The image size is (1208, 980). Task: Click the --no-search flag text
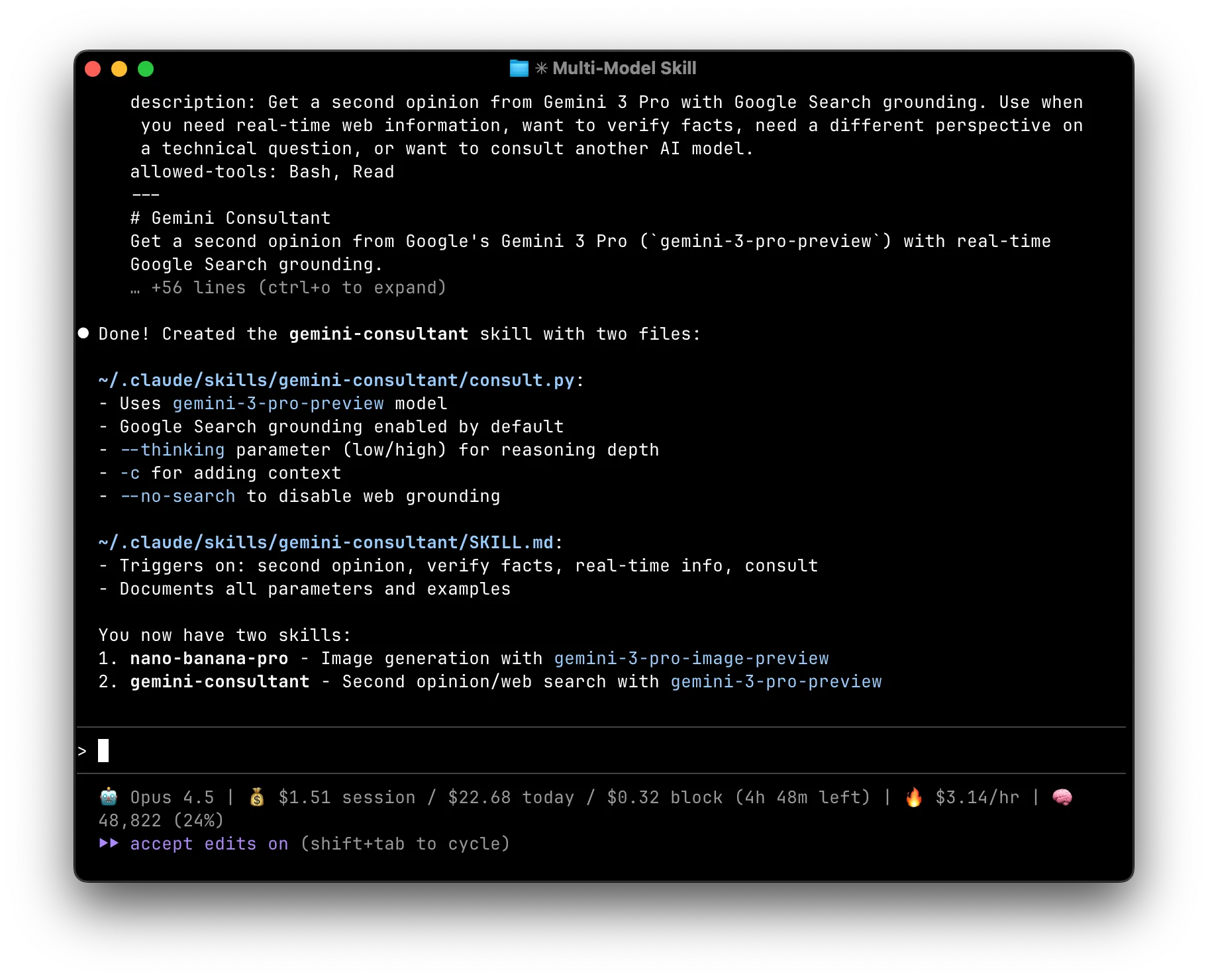(x=177, y=496)
